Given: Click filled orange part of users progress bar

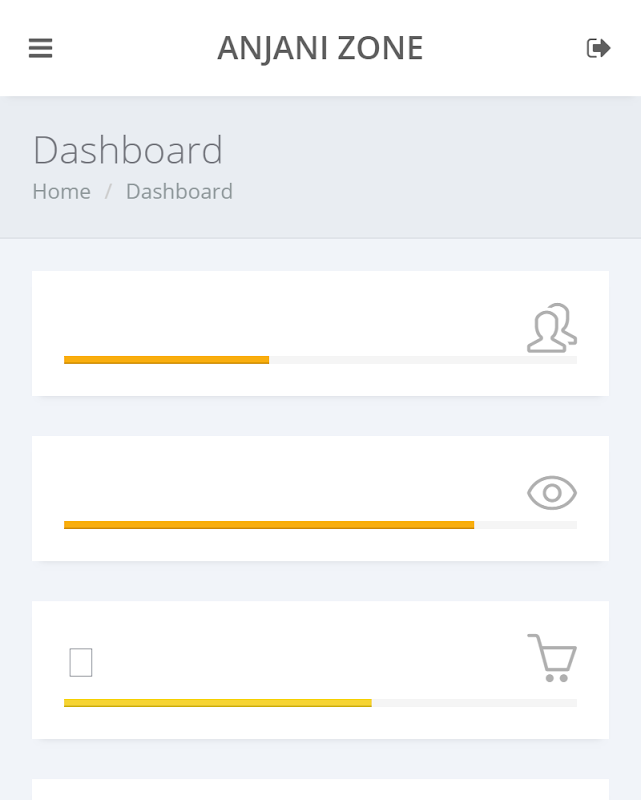Looking at the screenshot, I should coord(166,360).
